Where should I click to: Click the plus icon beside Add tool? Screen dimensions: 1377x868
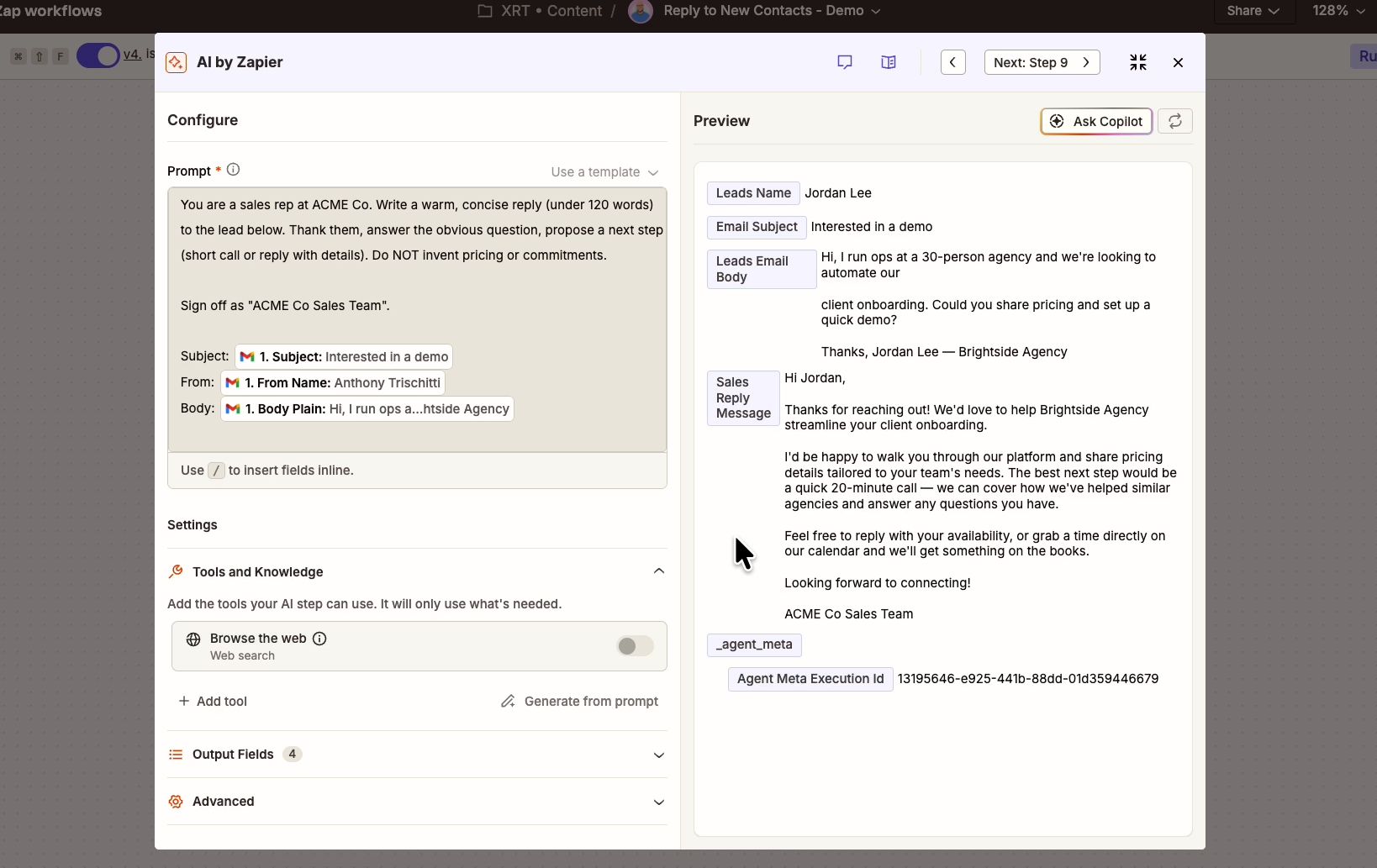tap(184, 701)
